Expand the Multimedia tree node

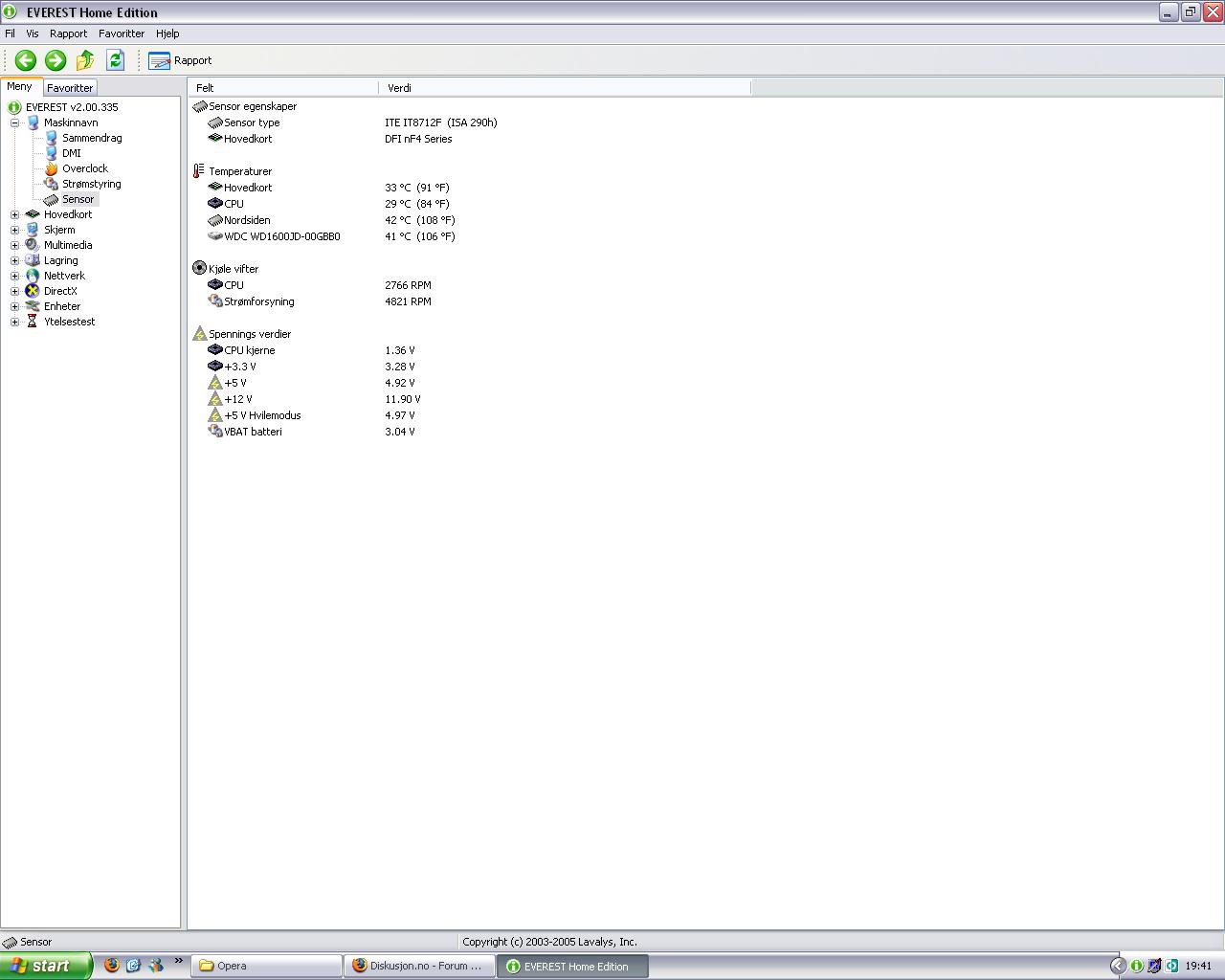[15, 245]
